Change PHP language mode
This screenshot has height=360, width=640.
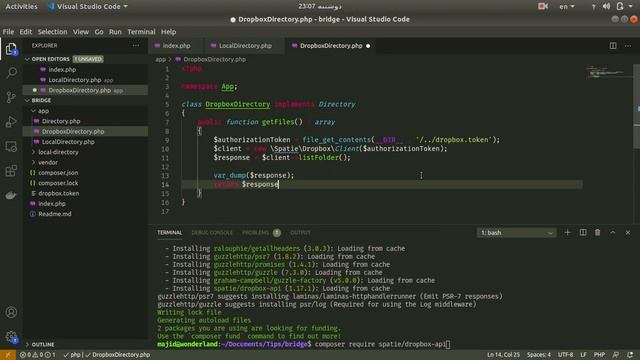tap(599, 355)
